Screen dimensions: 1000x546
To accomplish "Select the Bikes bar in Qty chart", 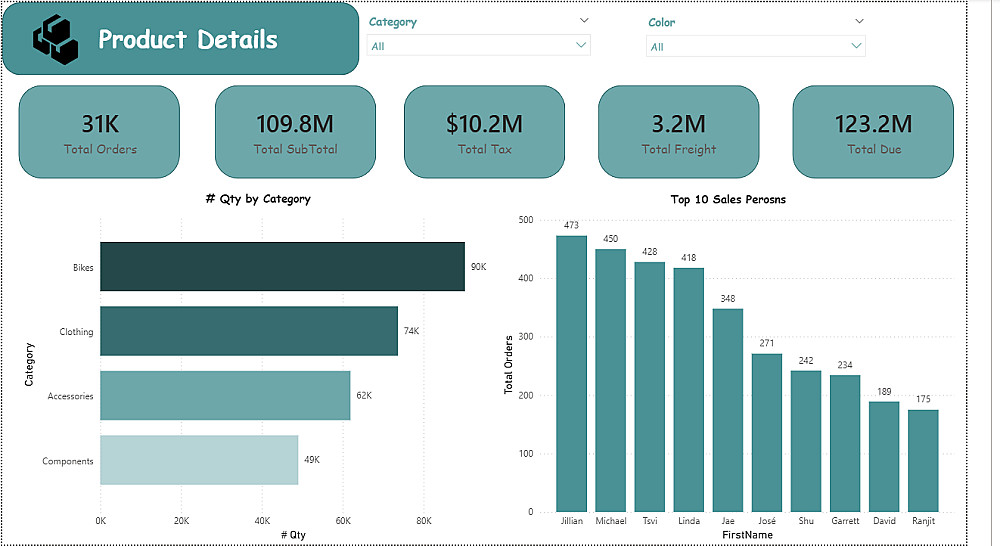I will point(282,267).
